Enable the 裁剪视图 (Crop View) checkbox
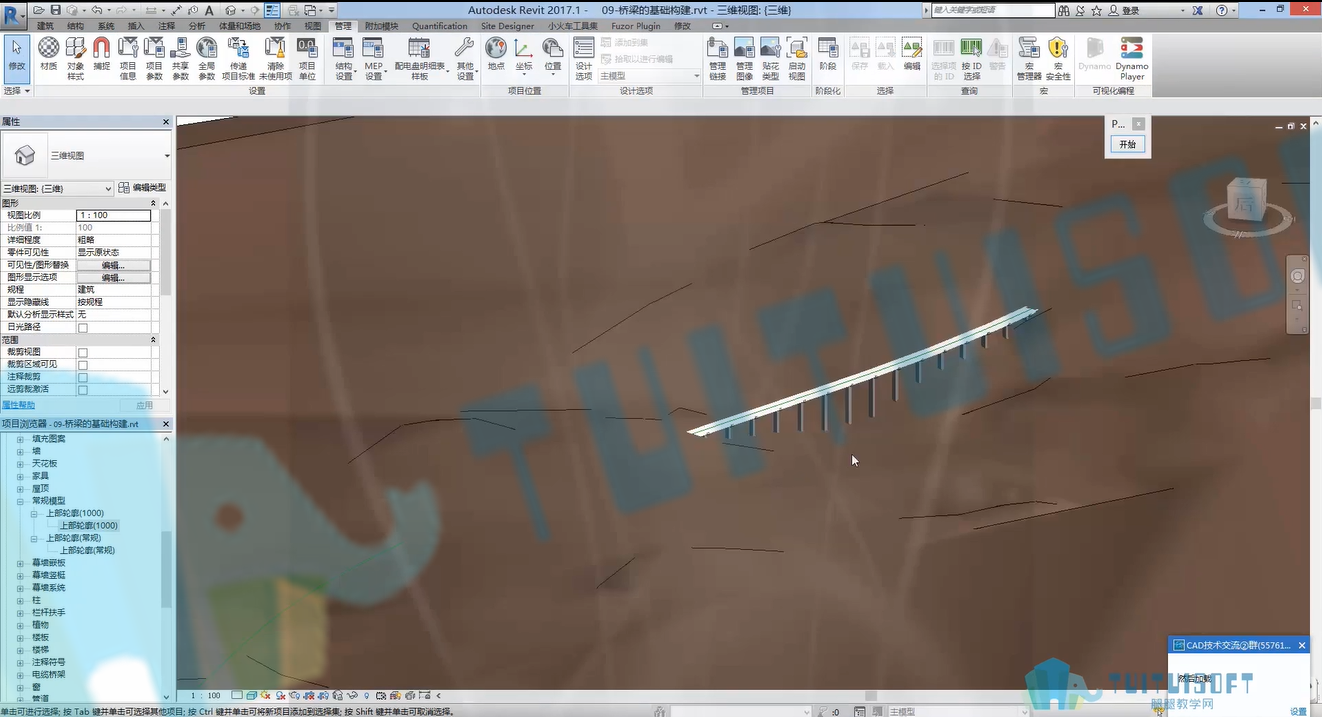The height and width of the screenshot is (717, 1322). point(83,353)
